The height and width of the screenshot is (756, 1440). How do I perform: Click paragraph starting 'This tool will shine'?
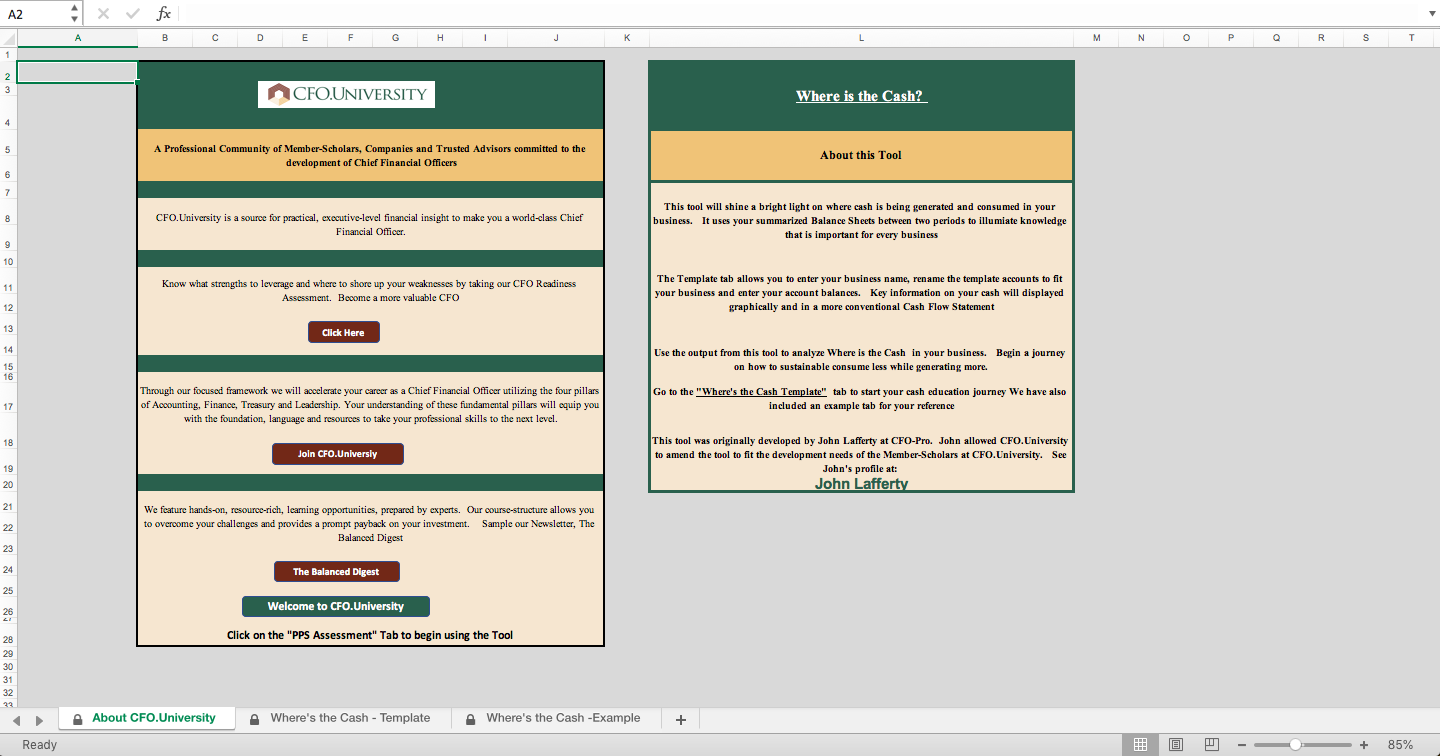861,221
